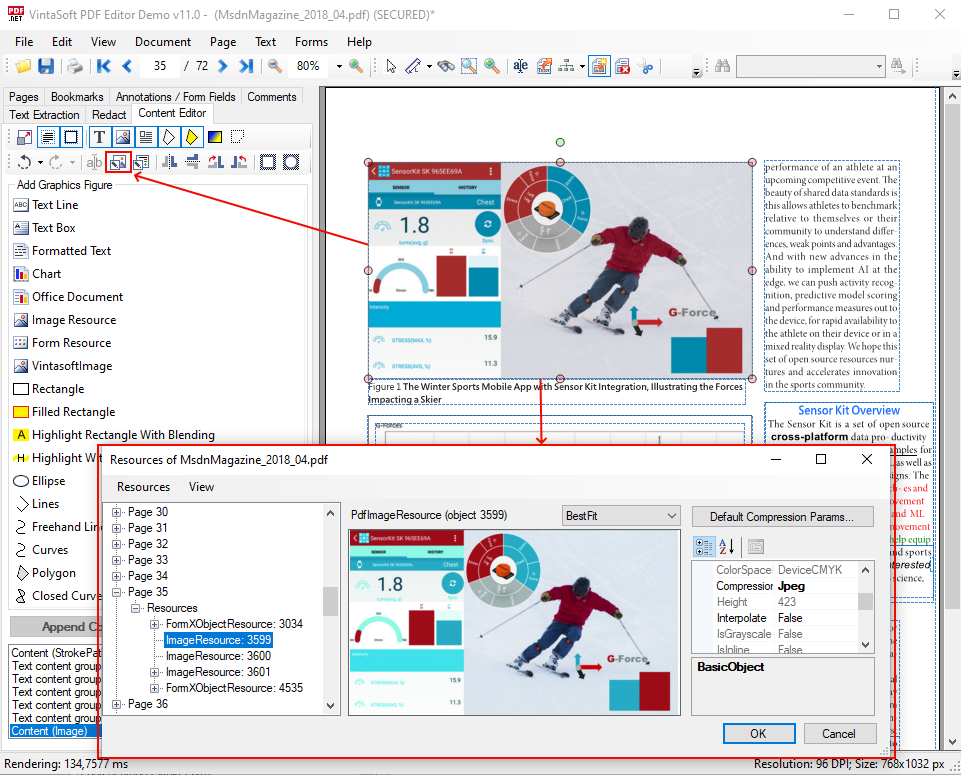Select Content (Image) in content list
This screenshot has height=775, width=961.
(55, 732)
